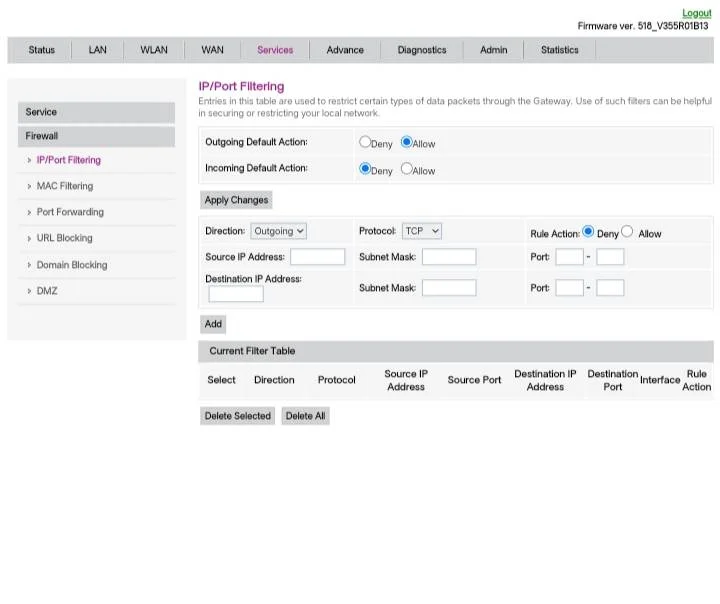Open the Advance tab
The image size is (720, 604).
point(345,50)
